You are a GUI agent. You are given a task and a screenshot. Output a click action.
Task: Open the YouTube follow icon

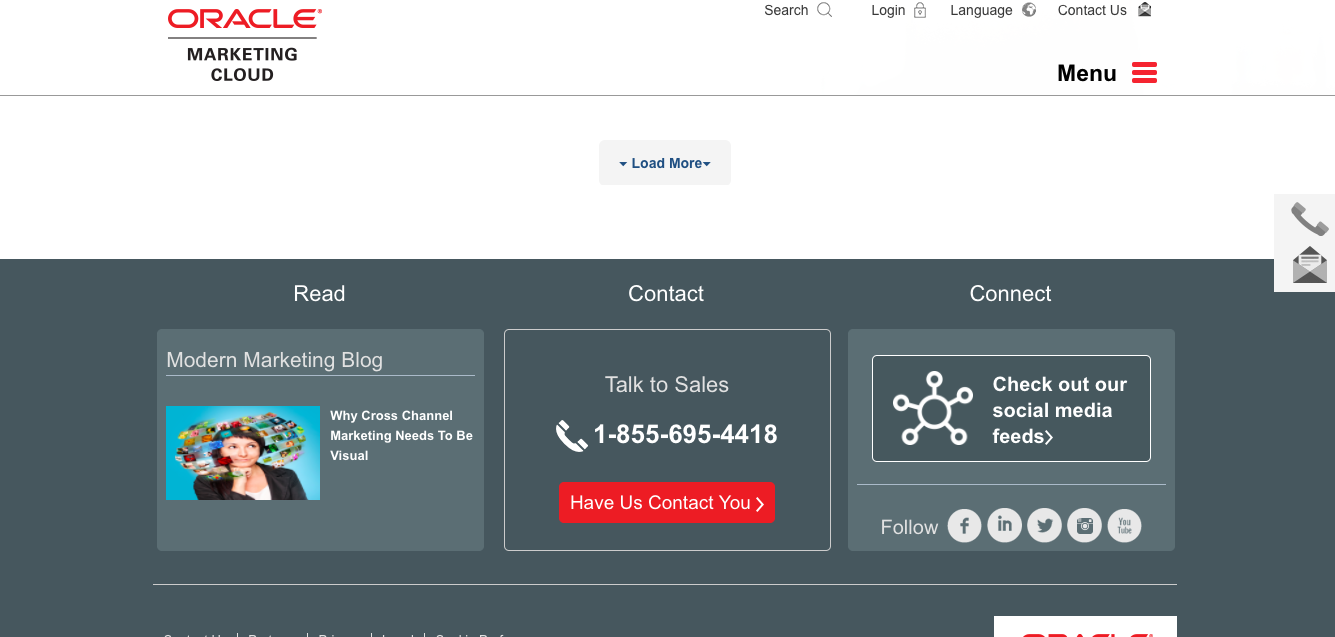point(1124,525)
